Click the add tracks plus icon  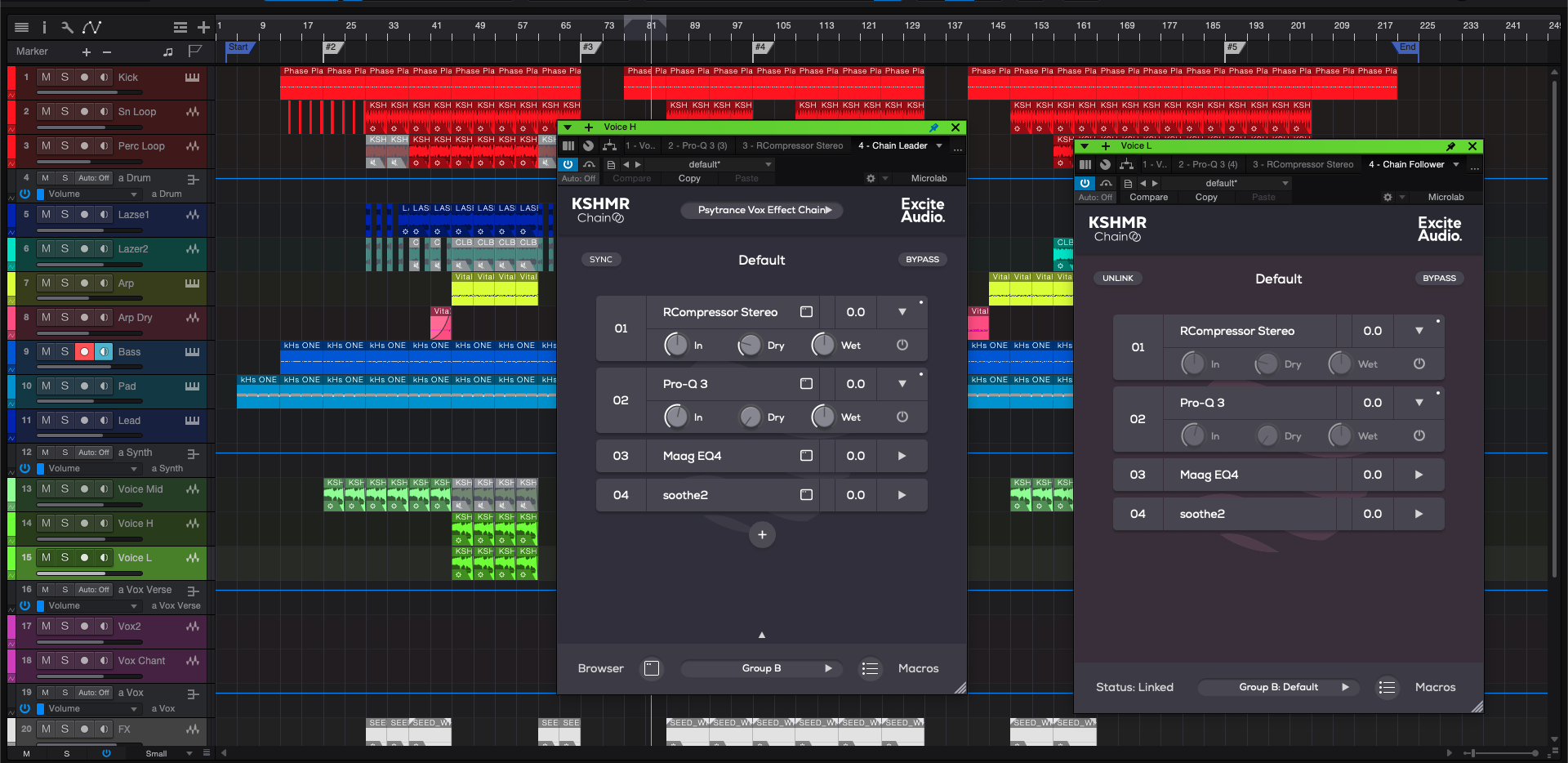(204, 28)
